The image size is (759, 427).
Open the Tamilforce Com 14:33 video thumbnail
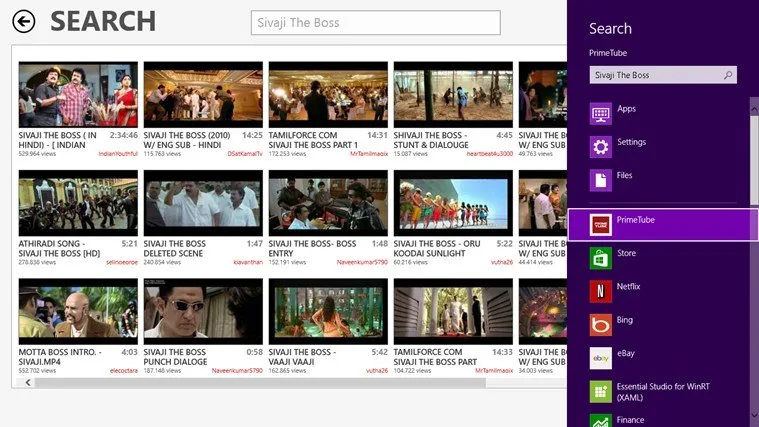[453, 311]
